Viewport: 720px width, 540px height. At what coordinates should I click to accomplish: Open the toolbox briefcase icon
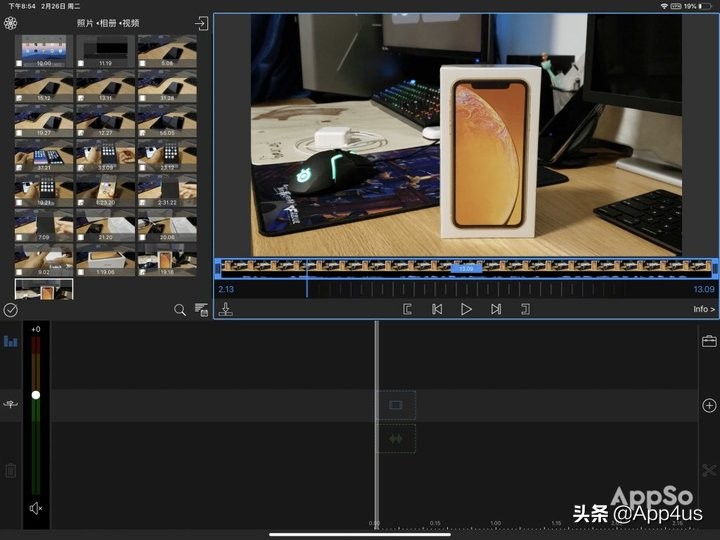(x=709, y=341)
